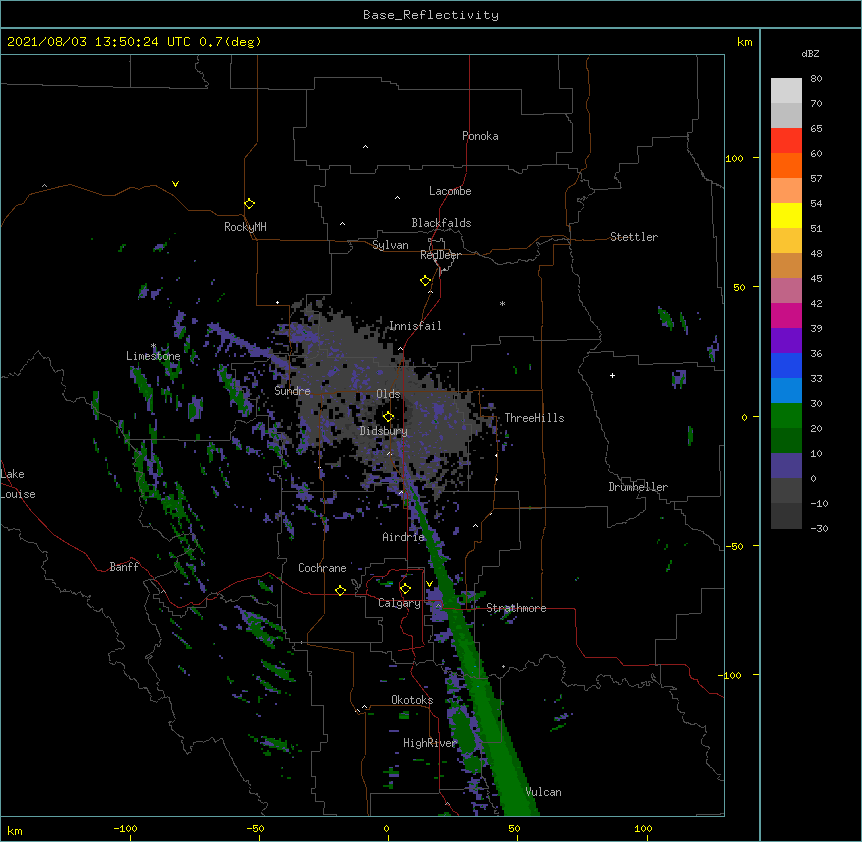Click the white caret marker west of Lacombe
The width and height of the screenshot is (862, 842).
point(397,198)
